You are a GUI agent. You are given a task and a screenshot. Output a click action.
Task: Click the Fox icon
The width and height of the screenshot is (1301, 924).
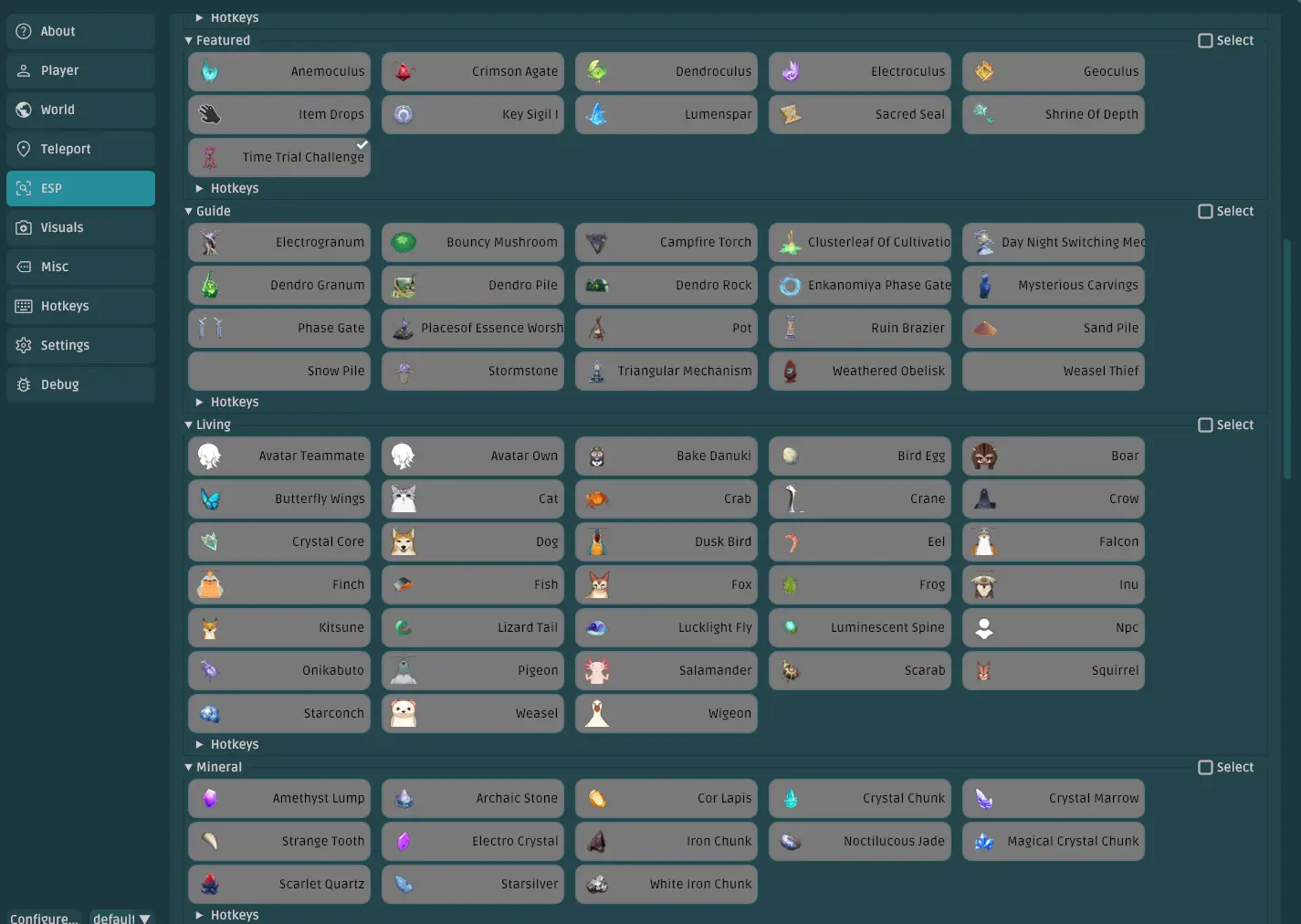tap(597, 584)
